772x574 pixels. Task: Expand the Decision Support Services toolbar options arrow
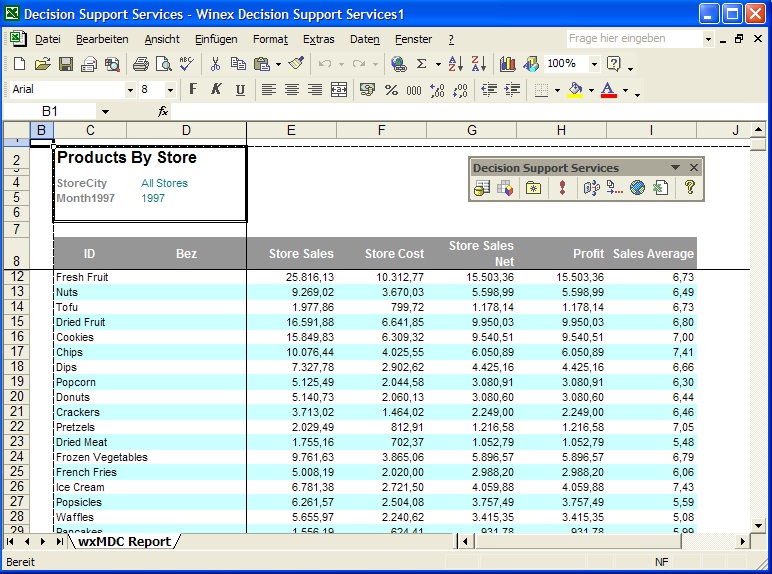[x=675, y=168]
